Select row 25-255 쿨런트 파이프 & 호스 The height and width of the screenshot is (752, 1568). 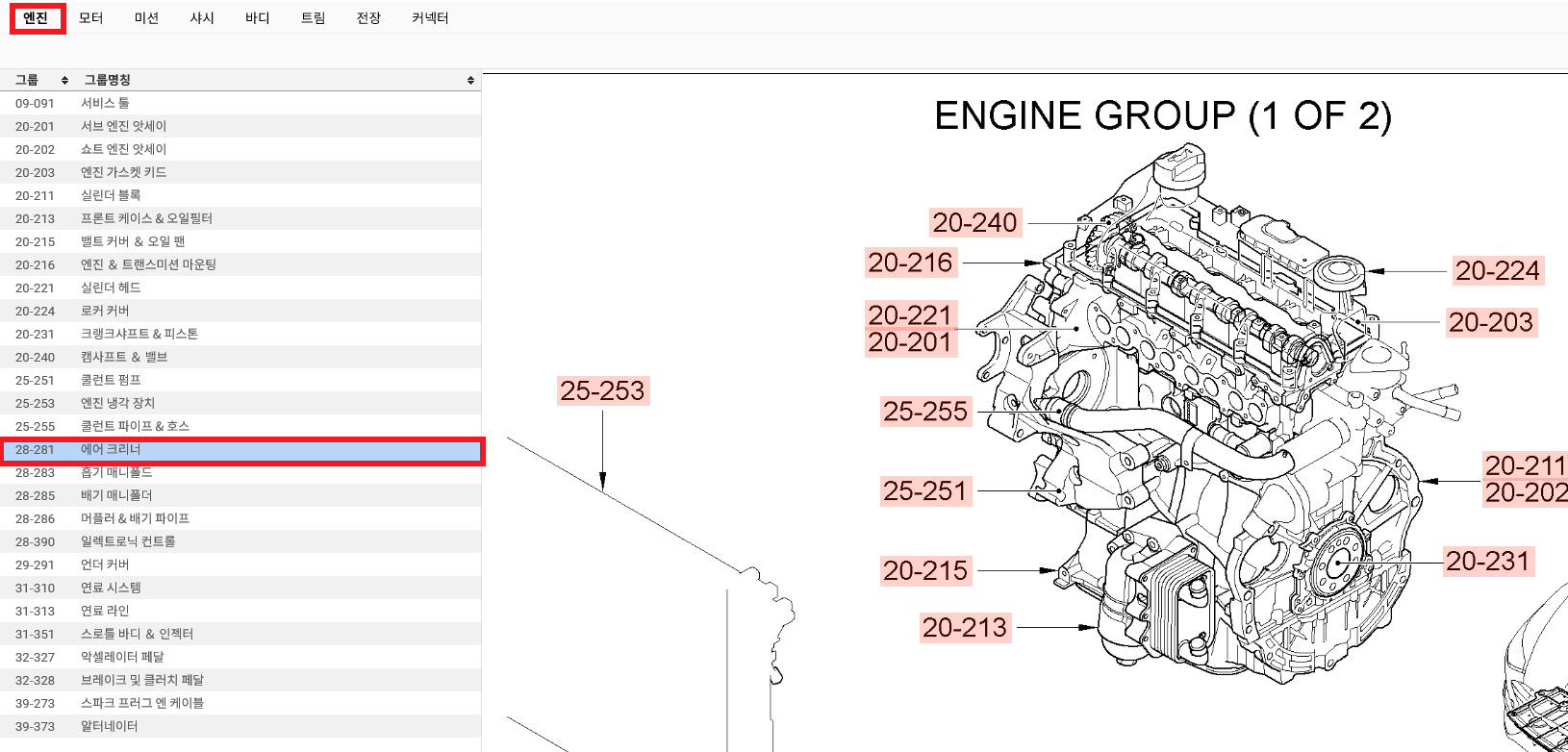240,426
